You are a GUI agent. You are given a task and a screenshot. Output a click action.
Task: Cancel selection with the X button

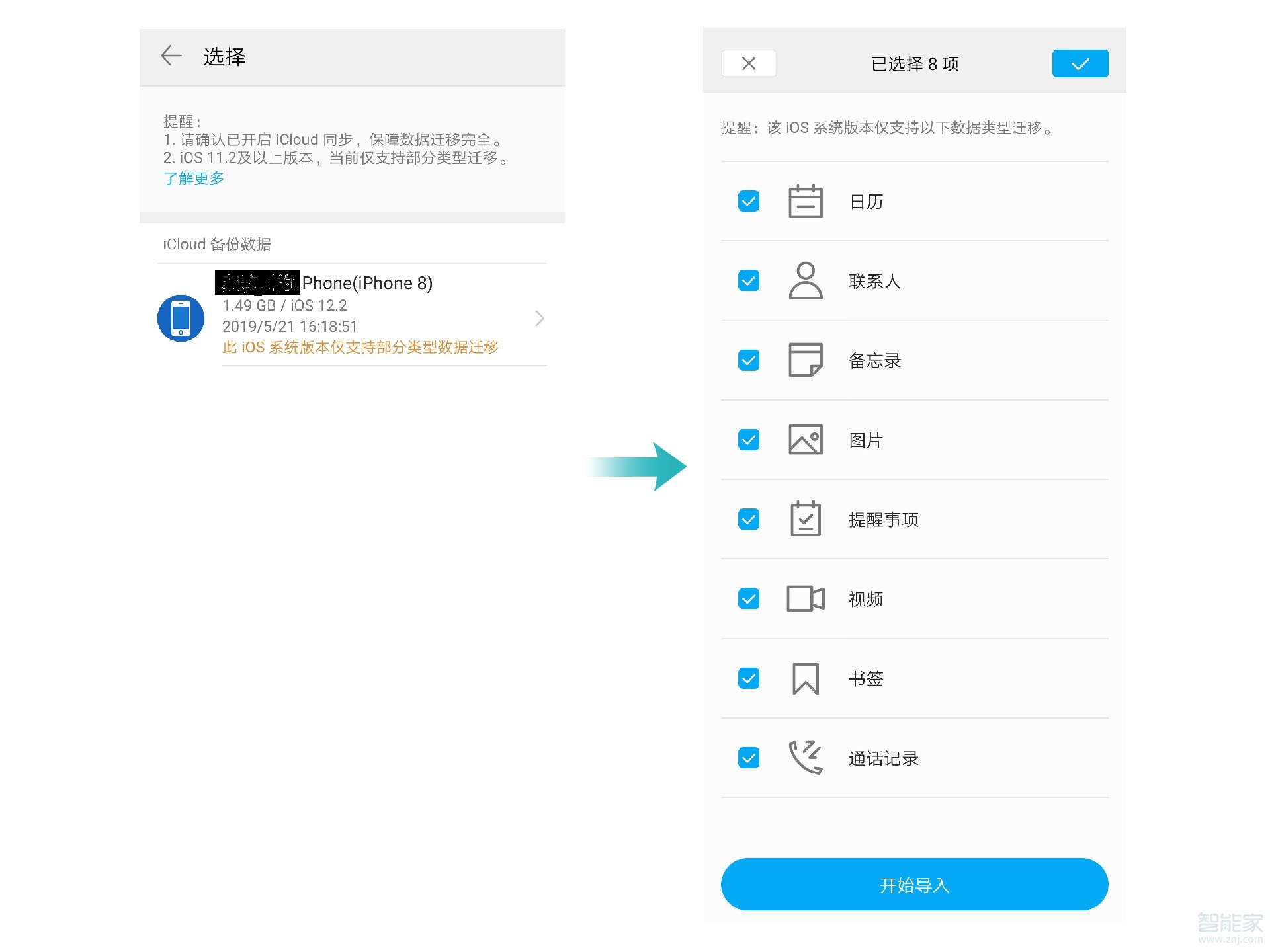(749, 63)
